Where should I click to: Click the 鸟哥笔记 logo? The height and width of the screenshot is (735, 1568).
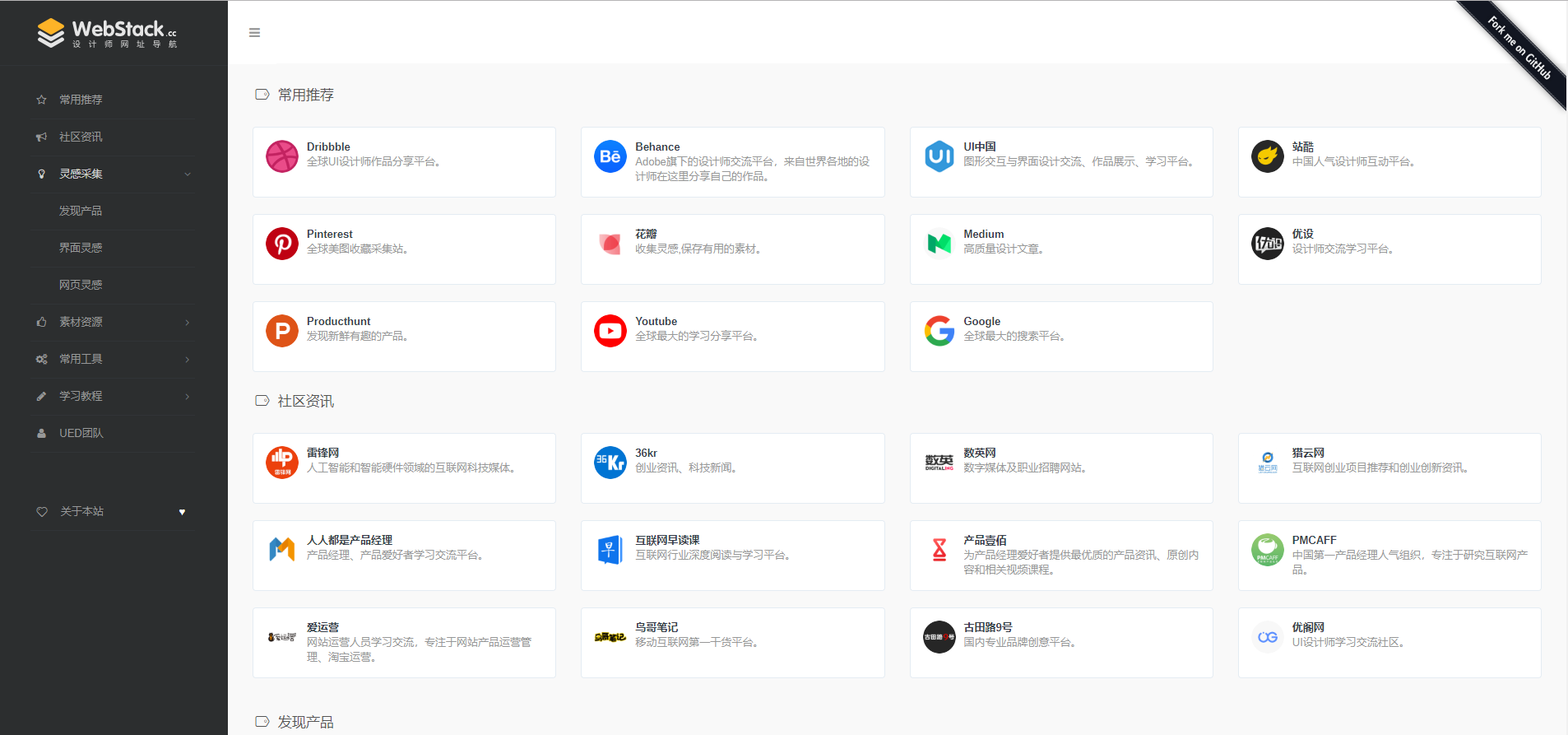[x=610, y=637]
